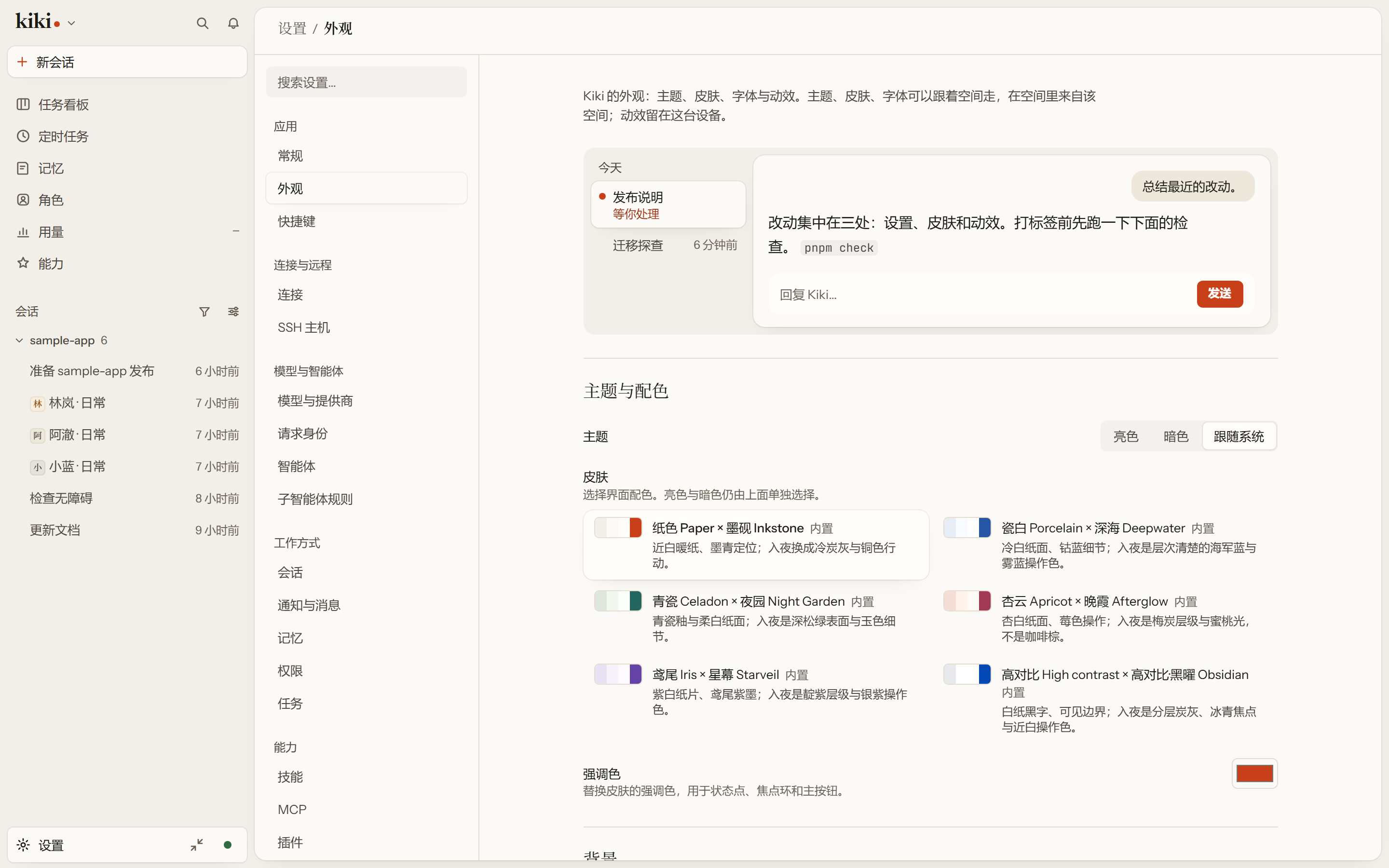Select 跟随系统 theme mode
This screenshot has width=1389, height=868.
pyautogui.click(x=1239, y=436)
